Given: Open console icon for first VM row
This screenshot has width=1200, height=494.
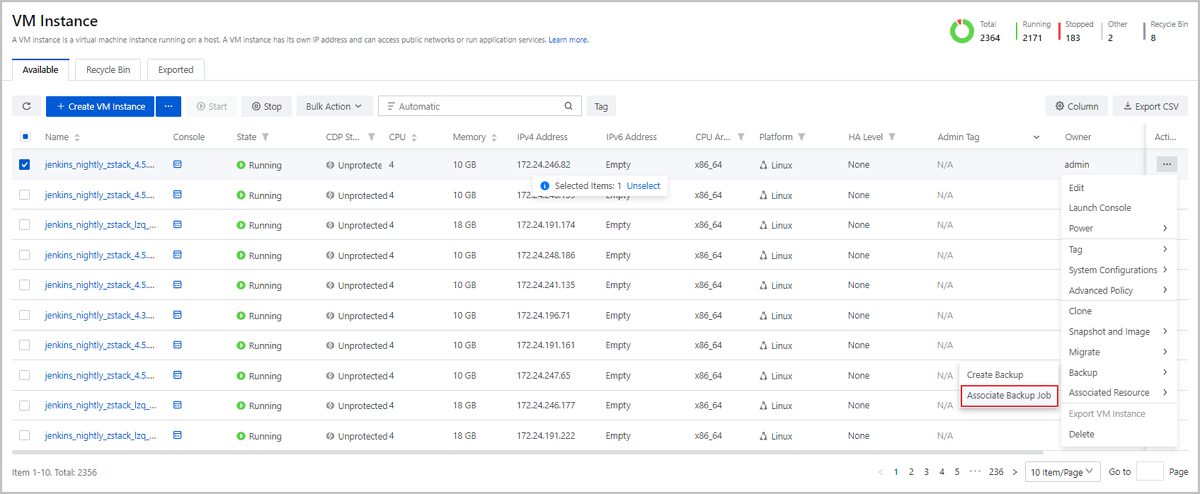Looking at the screenshot, I should coord(178,165).
